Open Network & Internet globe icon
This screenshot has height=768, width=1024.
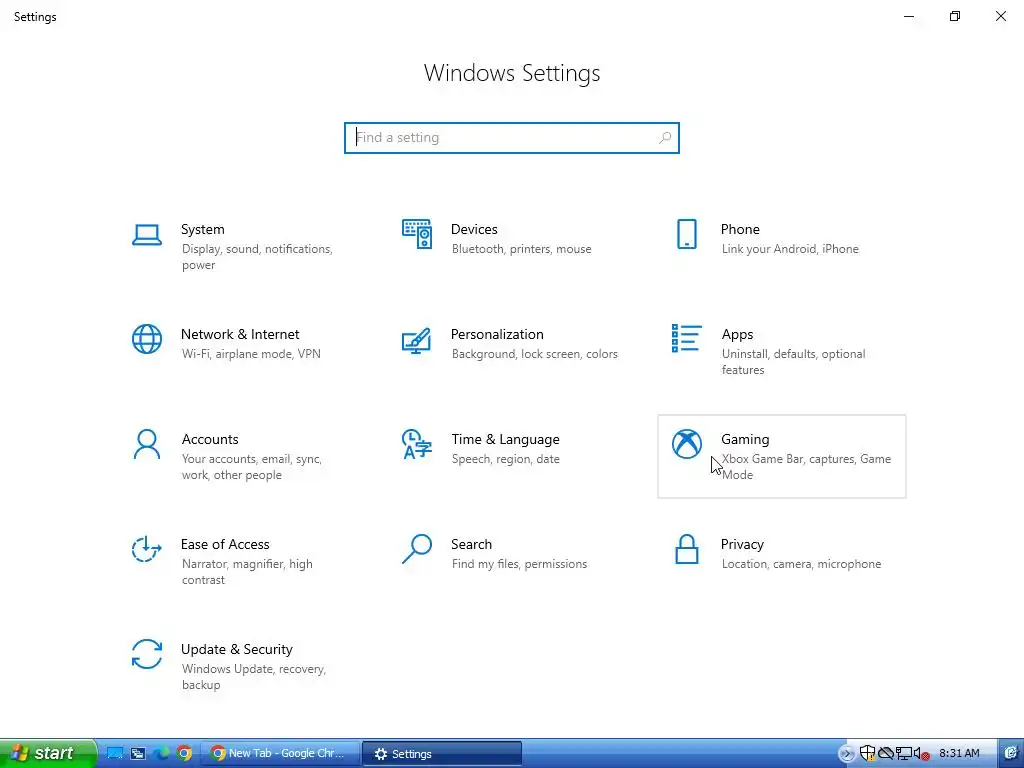point(147,339)
